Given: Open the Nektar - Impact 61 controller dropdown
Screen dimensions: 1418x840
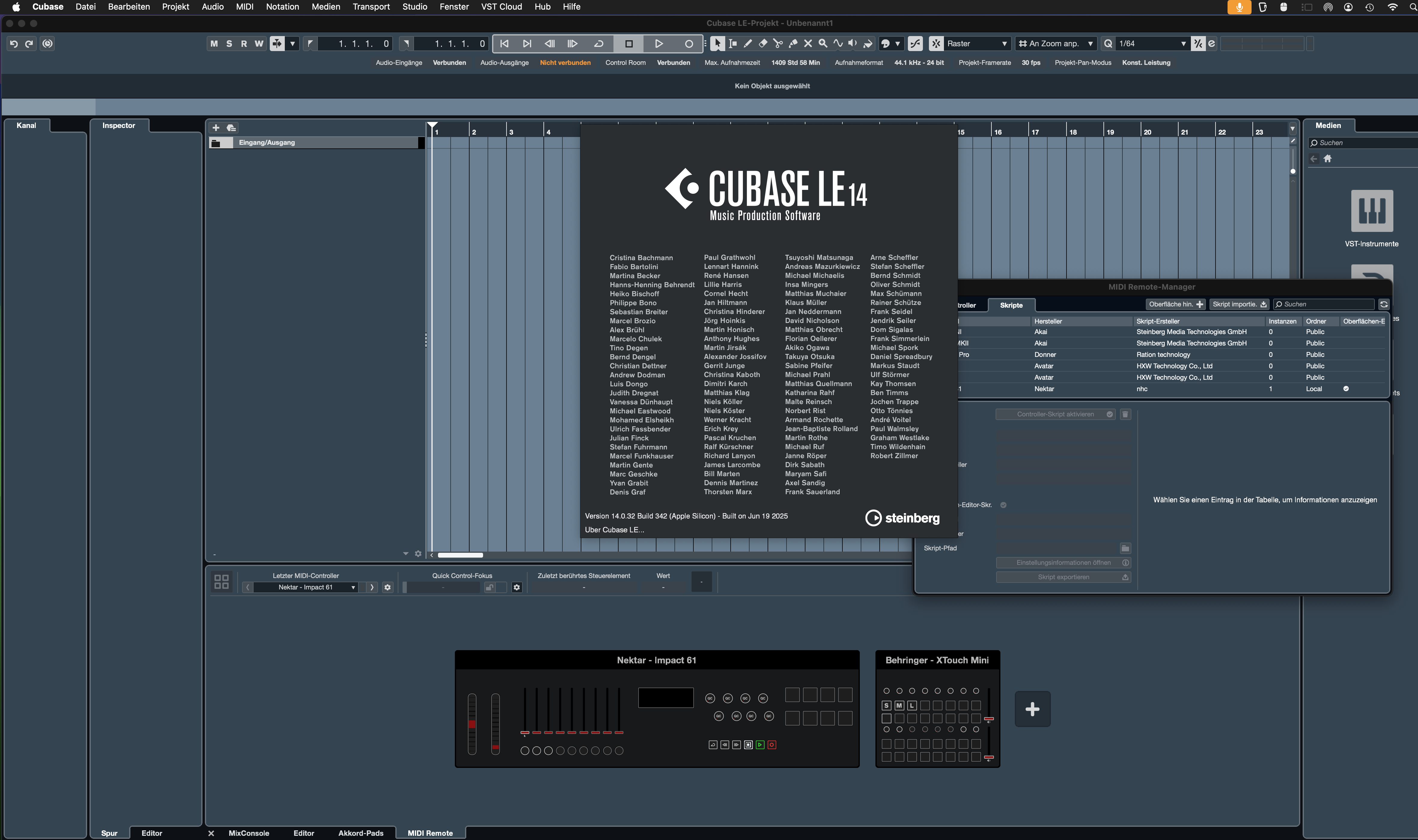Looking at the screenshot, I should pyautogui.click(x=306, y=588).
